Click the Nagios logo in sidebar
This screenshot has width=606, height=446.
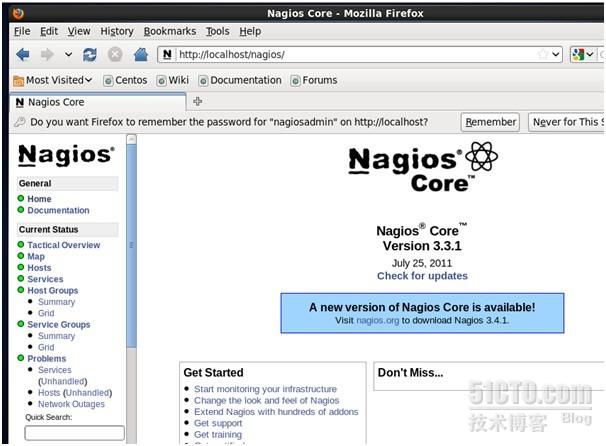66,155
